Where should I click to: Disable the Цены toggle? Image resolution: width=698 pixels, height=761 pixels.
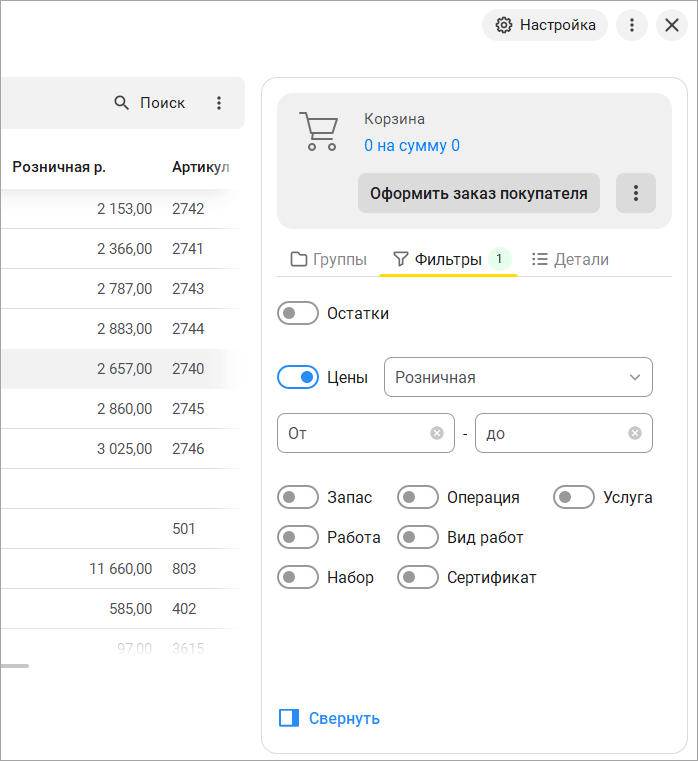(298, 377)
